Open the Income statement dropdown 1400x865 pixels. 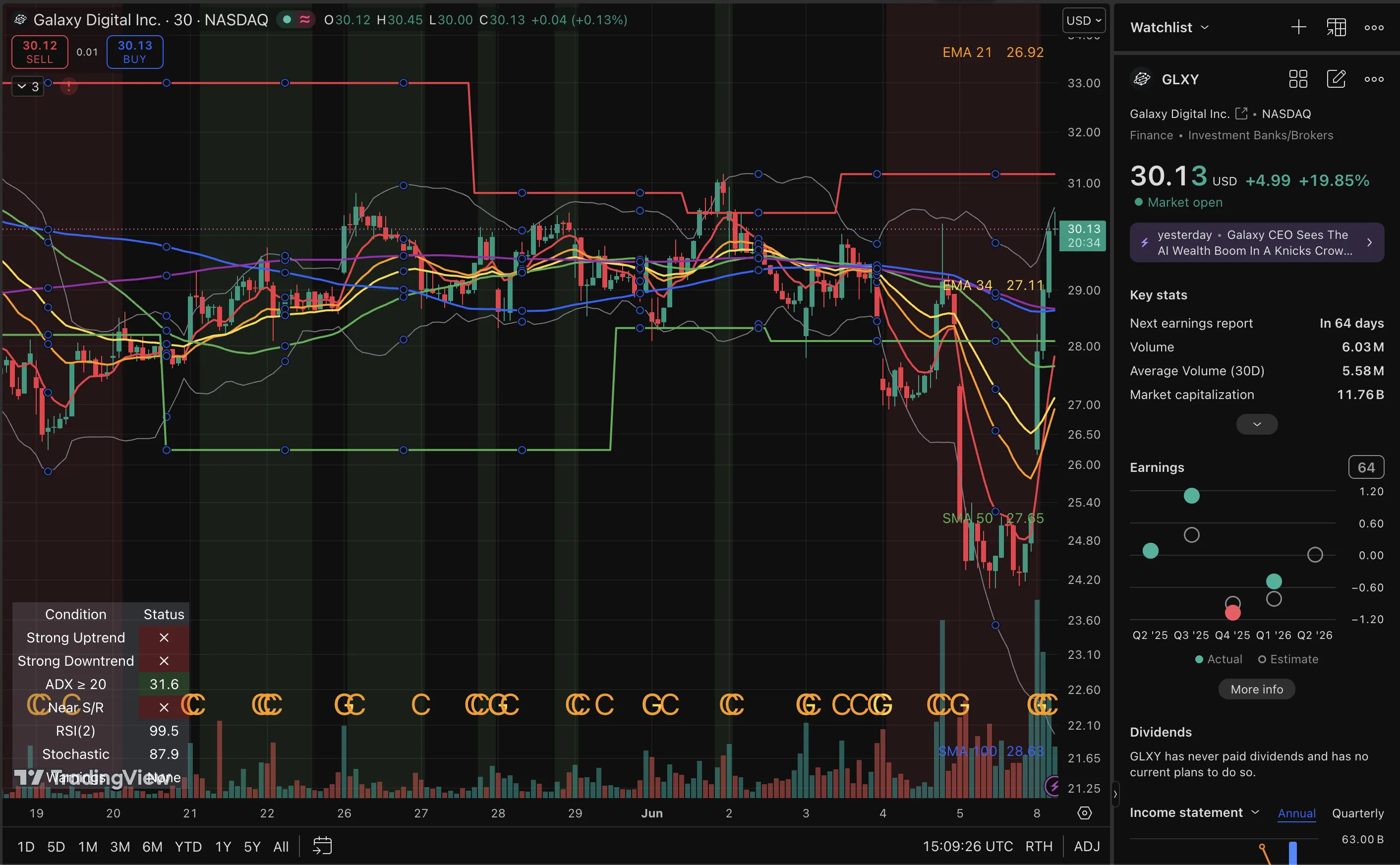[x=1194, y=812]
